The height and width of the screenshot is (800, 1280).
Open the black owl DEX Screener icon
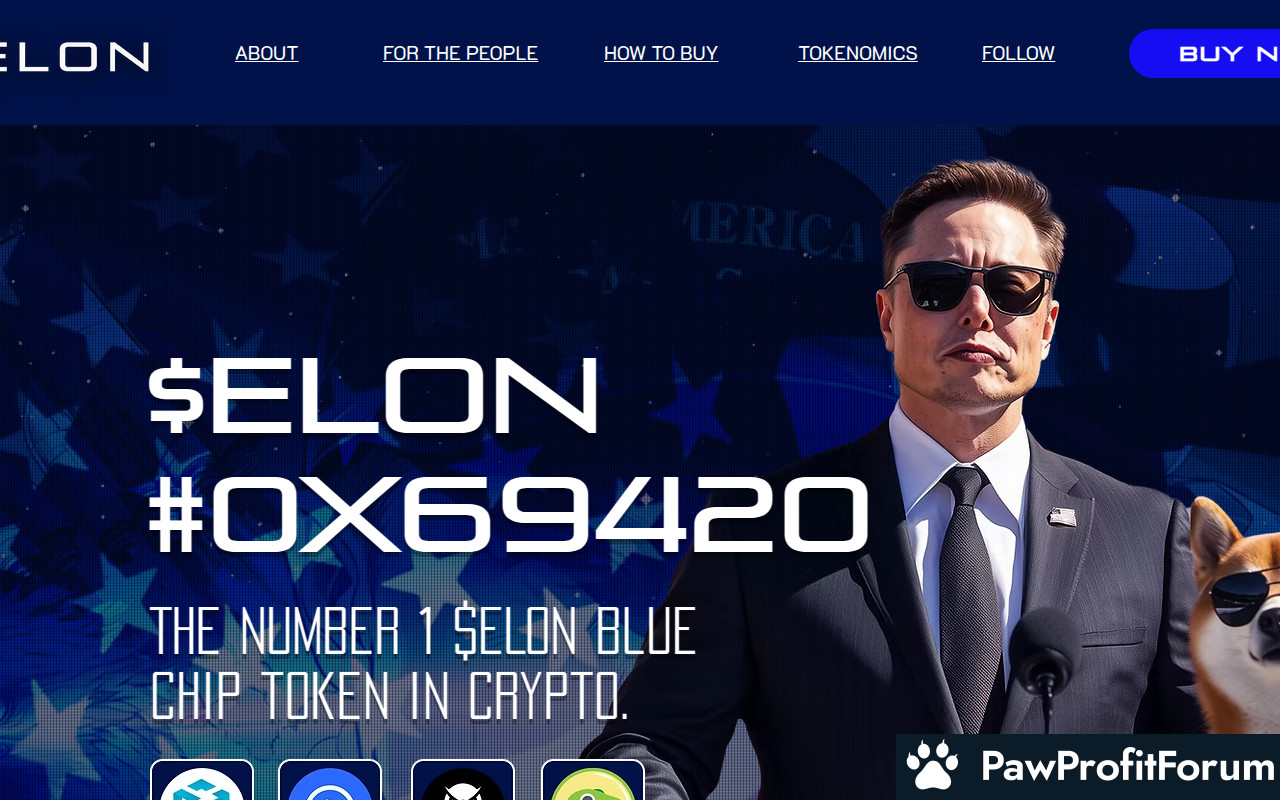(463, 780)
